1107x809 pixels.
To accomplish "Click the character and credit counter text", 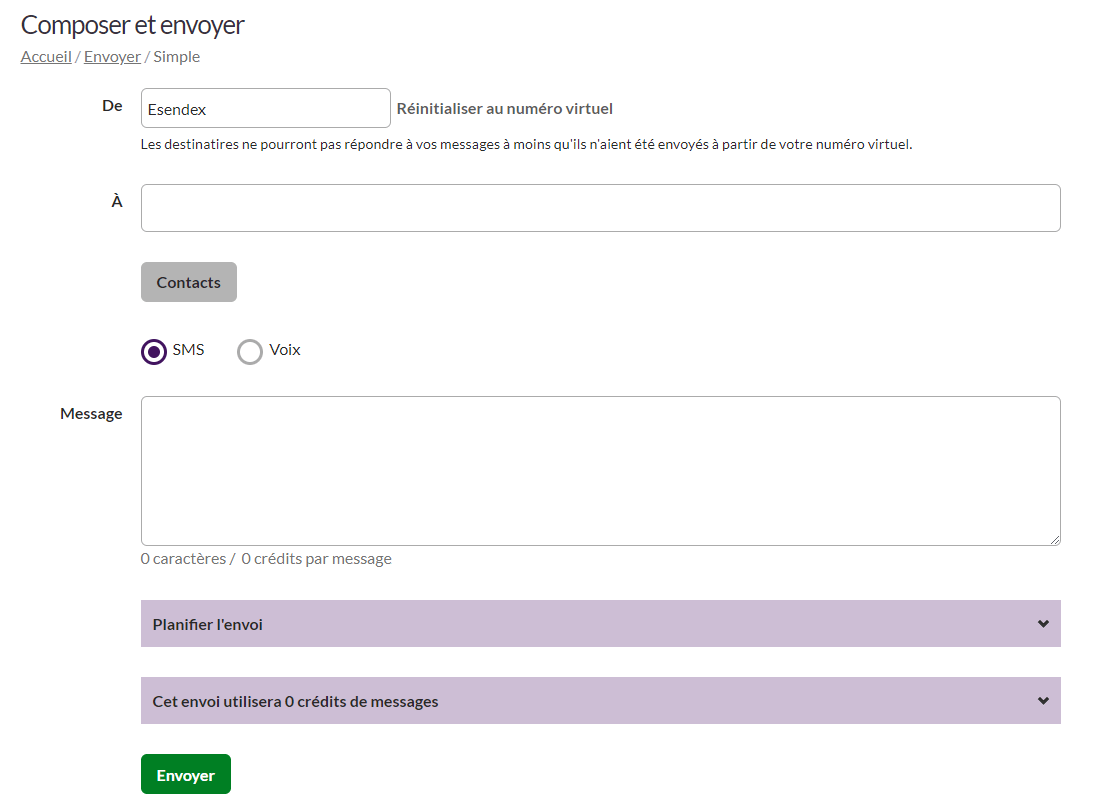I will (266, 559).
